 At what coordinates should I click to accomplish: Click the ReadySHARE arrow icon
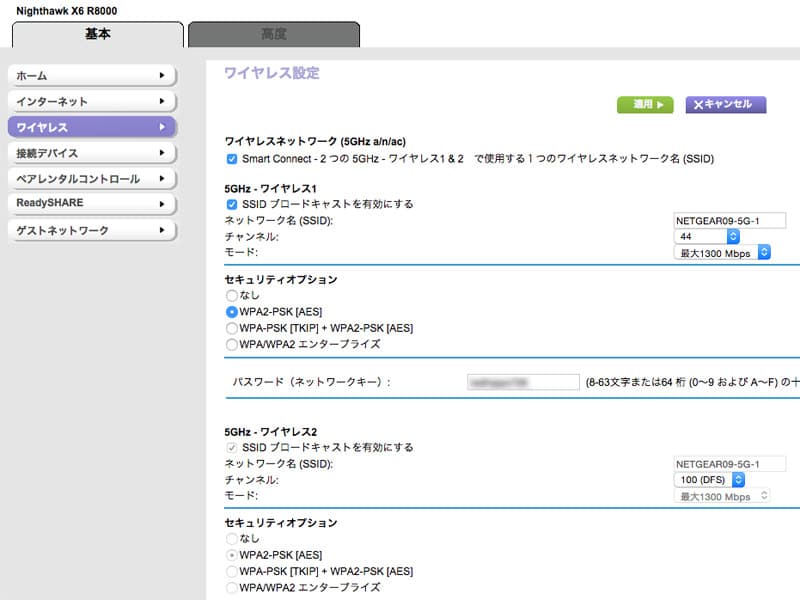pos(161,204)
